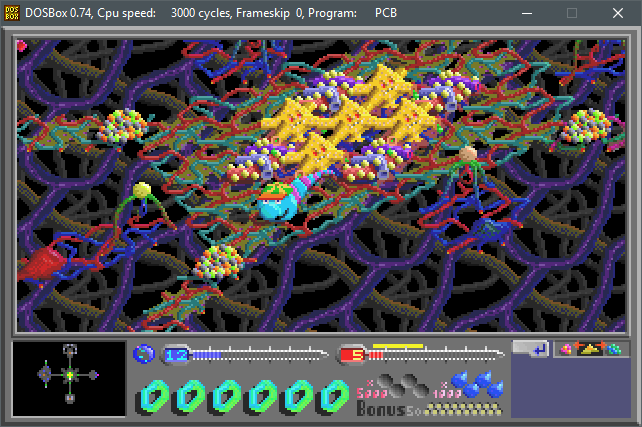The height and width of the screenshot is (427, 642).
Task: Click the bead cluster at bottom center
Action: (219, 263)
